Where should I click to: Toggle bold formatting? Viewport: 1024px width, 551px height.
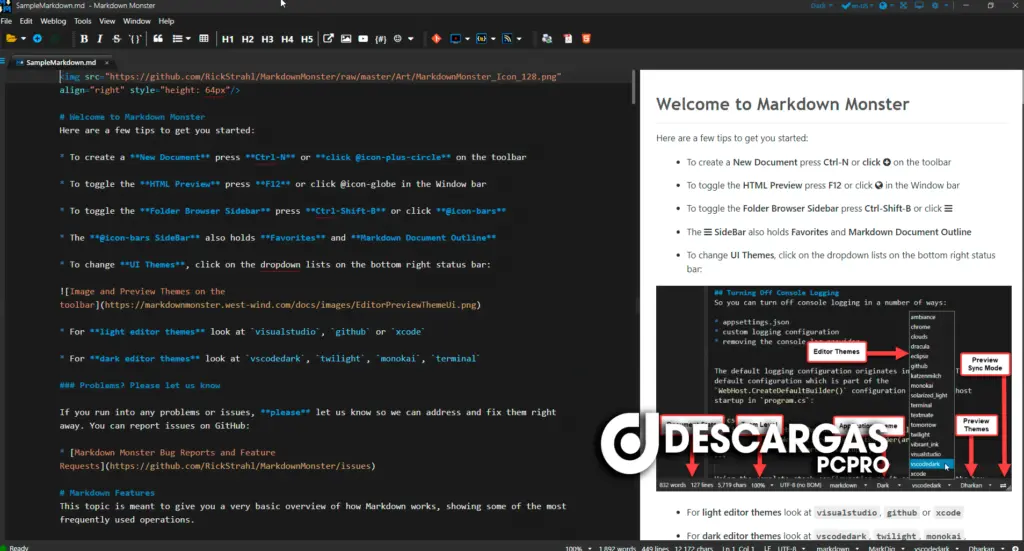[84, 39]
